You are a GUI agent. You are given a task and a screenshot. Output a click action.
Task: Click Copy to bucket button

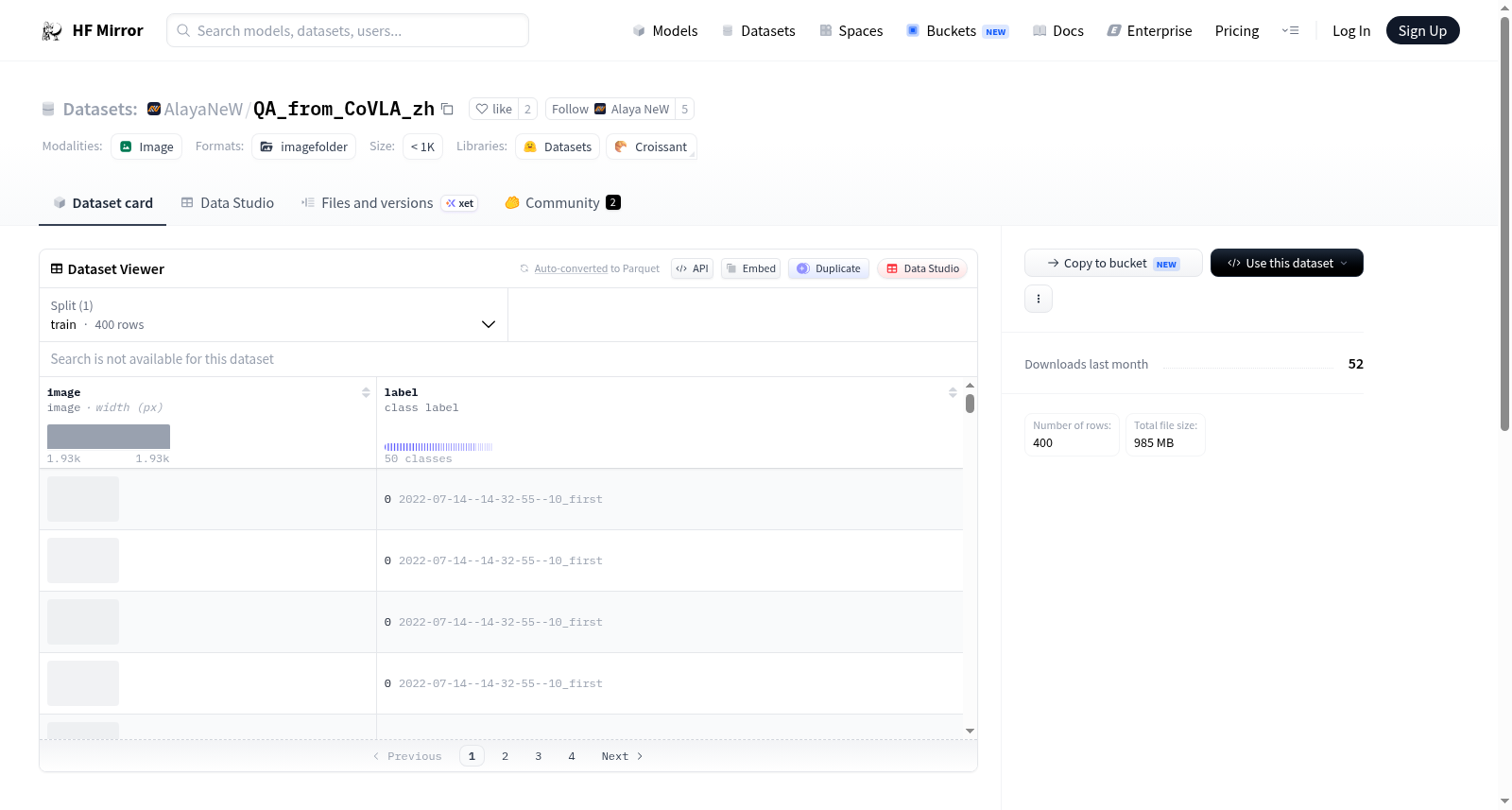[x=1113, y=263]
